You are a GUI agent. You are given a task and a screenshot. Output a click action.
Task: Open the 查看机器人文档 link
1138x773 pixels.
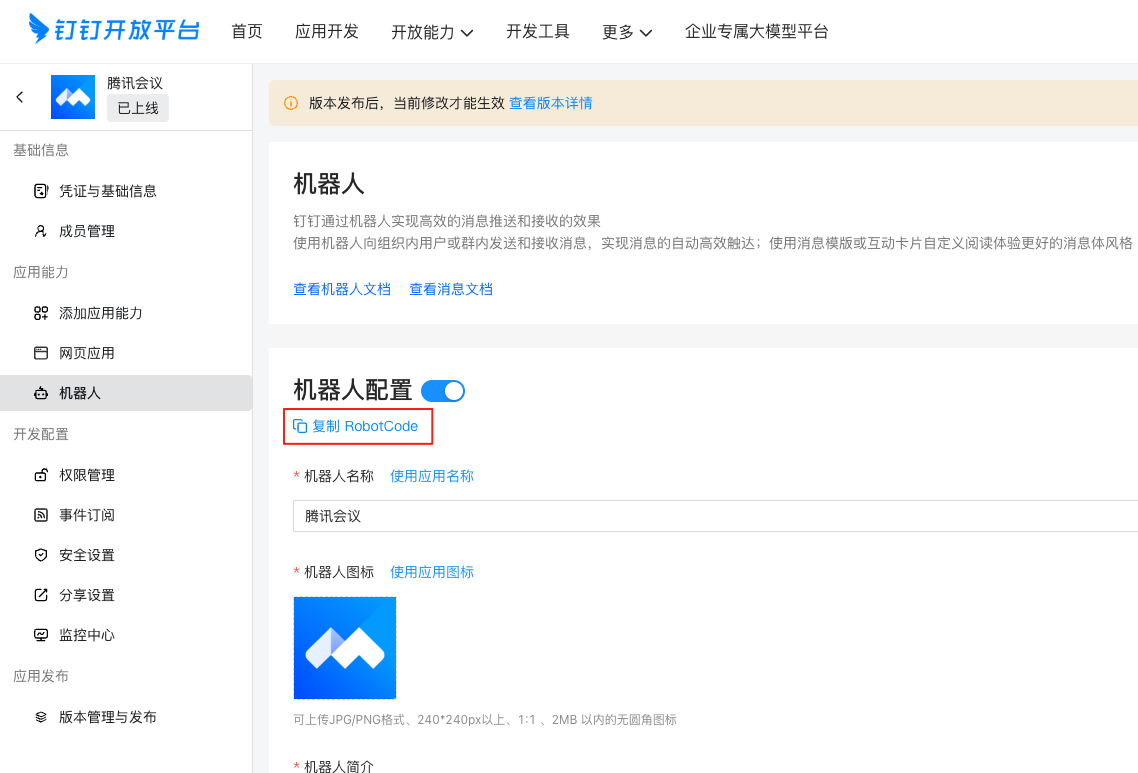coord(342,289)
